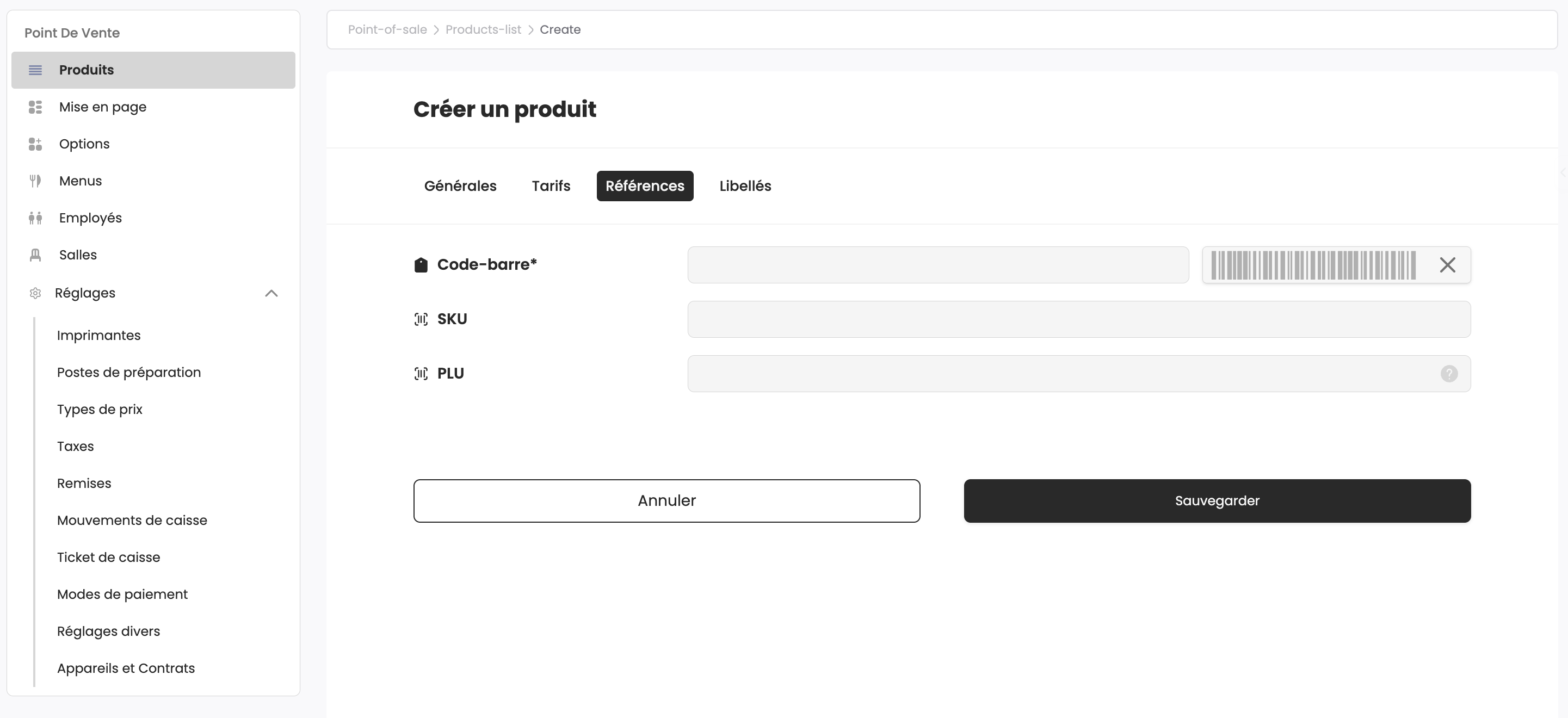Click the Produits list icon in sidebar
The image size is (1568, 718).
pos(35,70)
